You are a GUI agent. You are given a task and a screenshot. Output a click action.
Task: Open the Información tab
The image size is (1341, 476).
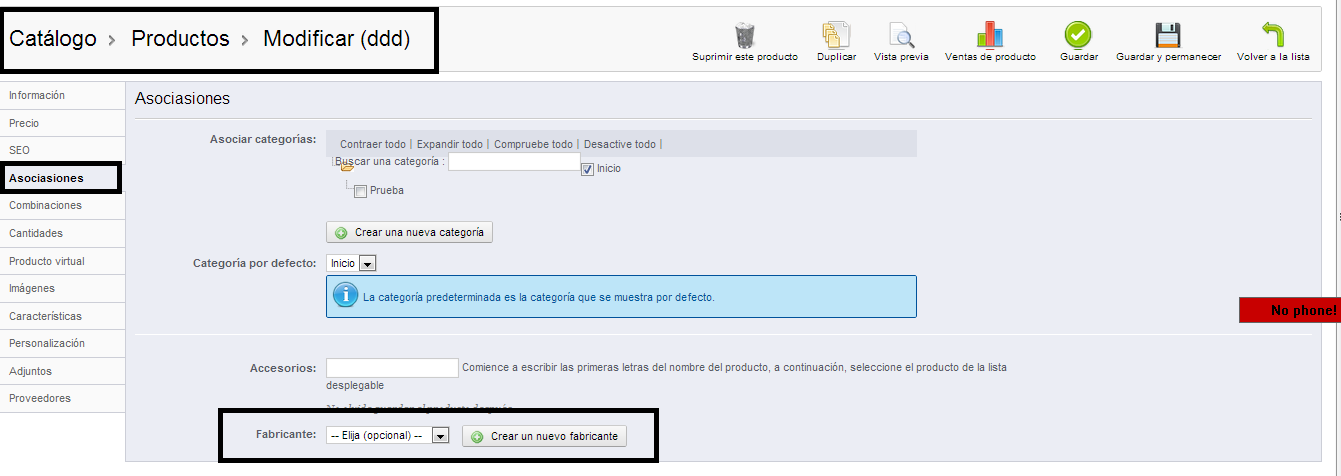click(62, 95)
